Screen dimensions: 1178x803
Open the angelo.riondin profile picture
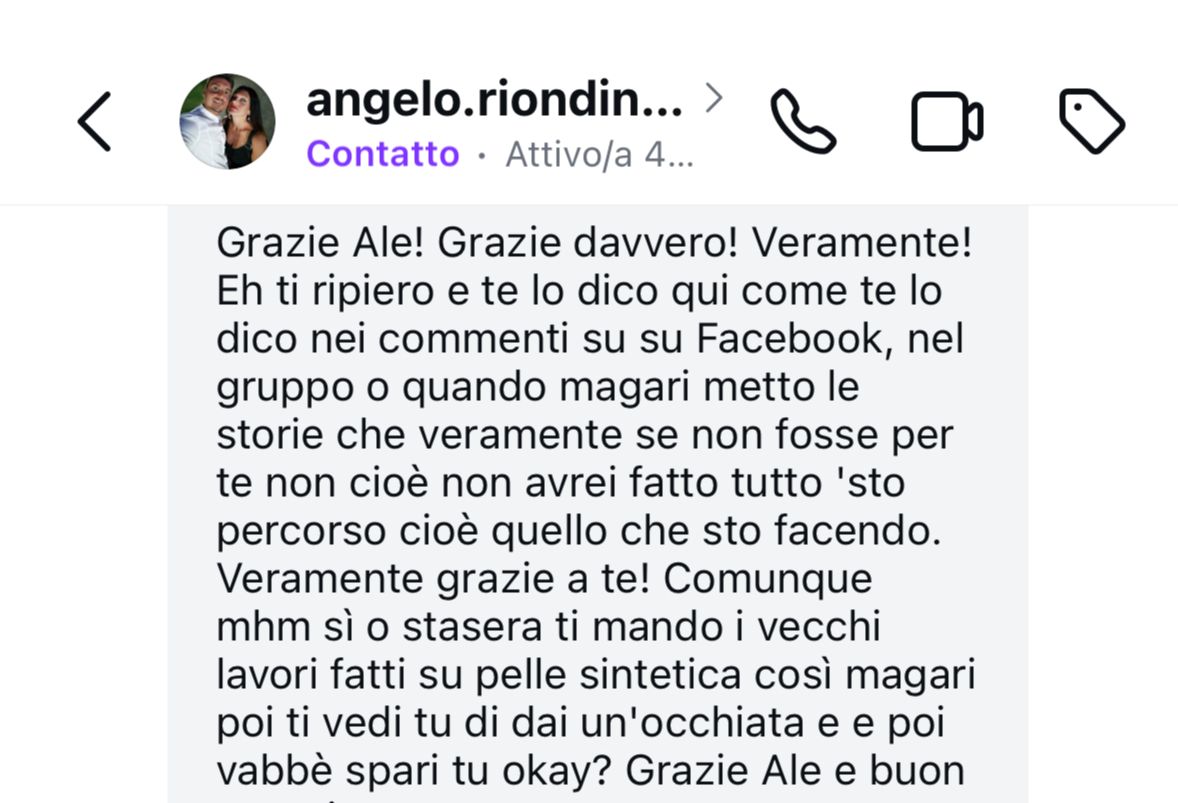227,122
